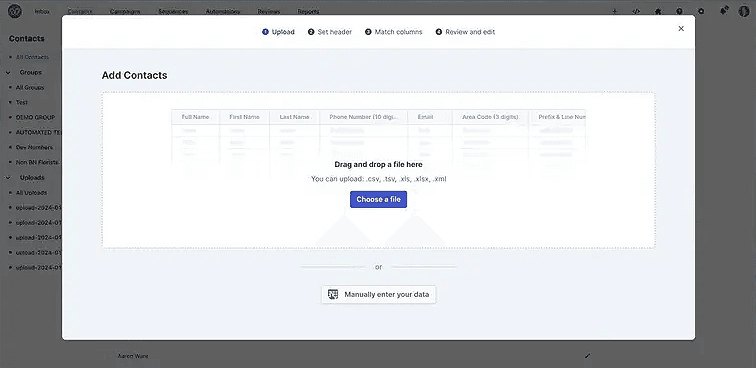Click the Uploads section label
This screenshot has width=756, height=368.
pos(32,177)
